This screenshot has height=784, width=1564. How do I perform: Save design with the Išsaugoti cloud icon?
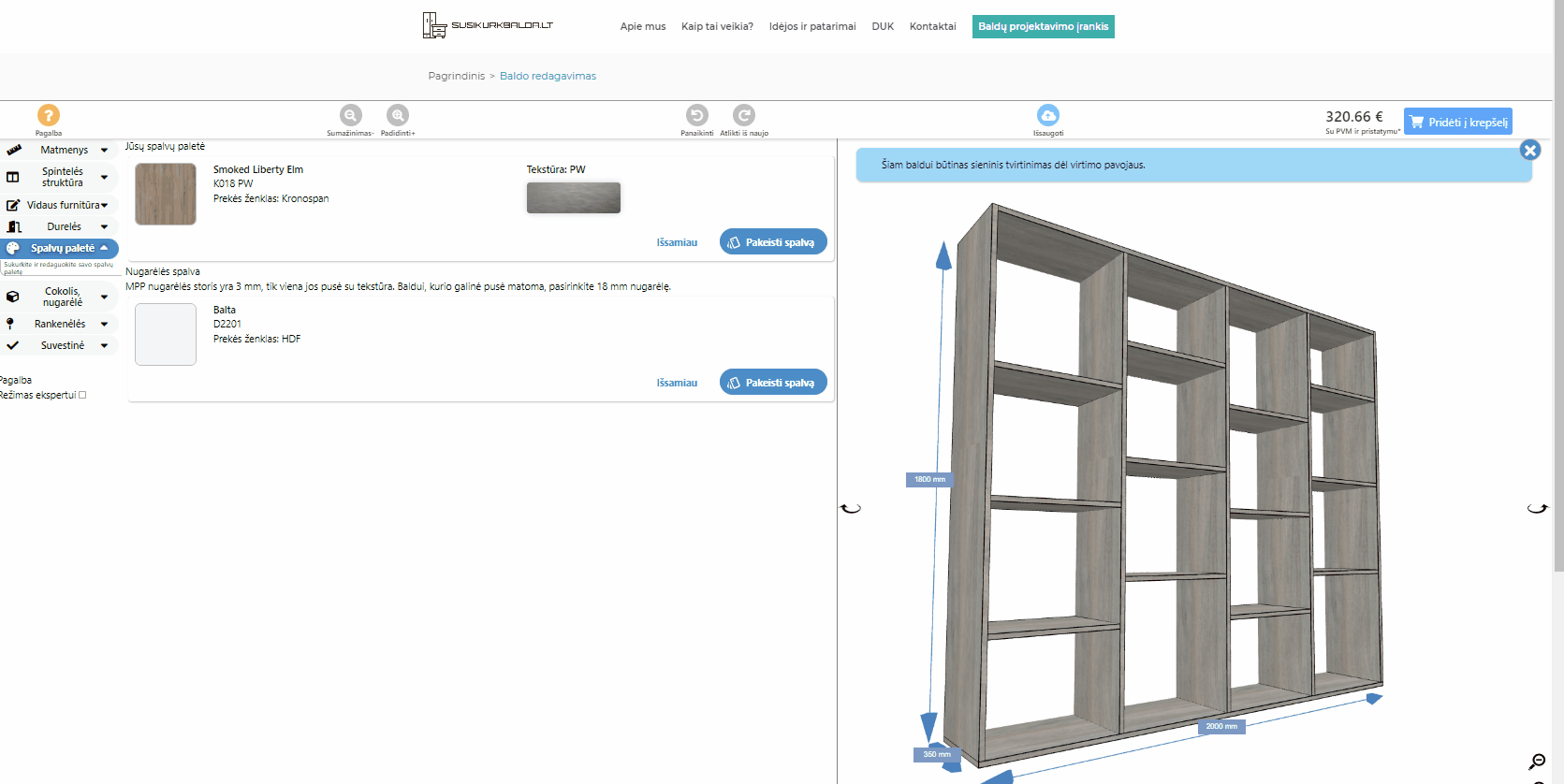pos(1048,115)
